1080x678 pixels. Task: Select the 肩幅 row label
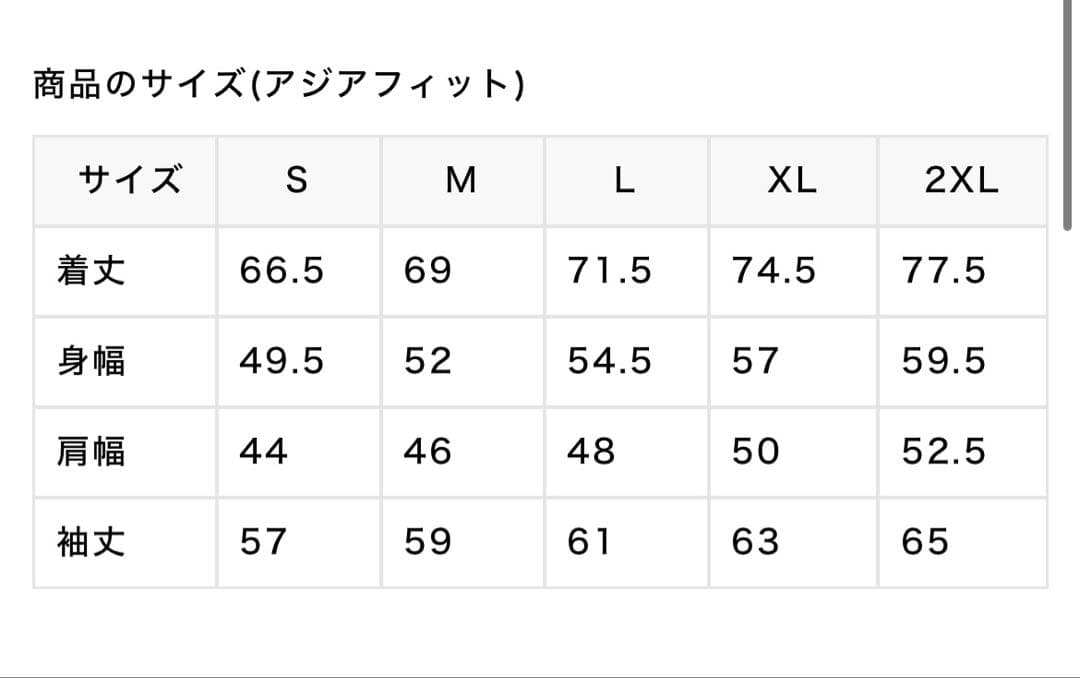[91, 452]
